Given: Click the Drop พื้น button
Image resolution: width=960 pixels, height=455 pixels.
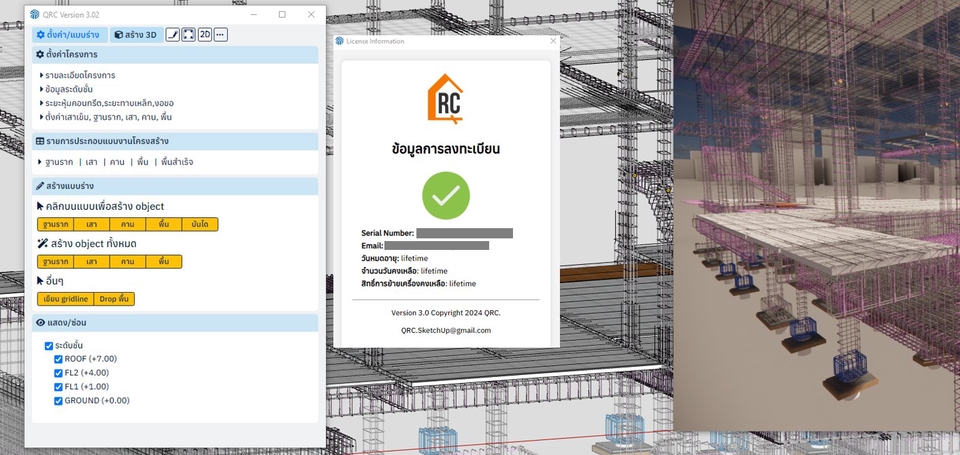Looking at the screenshot, I should (x=114, y=299).
